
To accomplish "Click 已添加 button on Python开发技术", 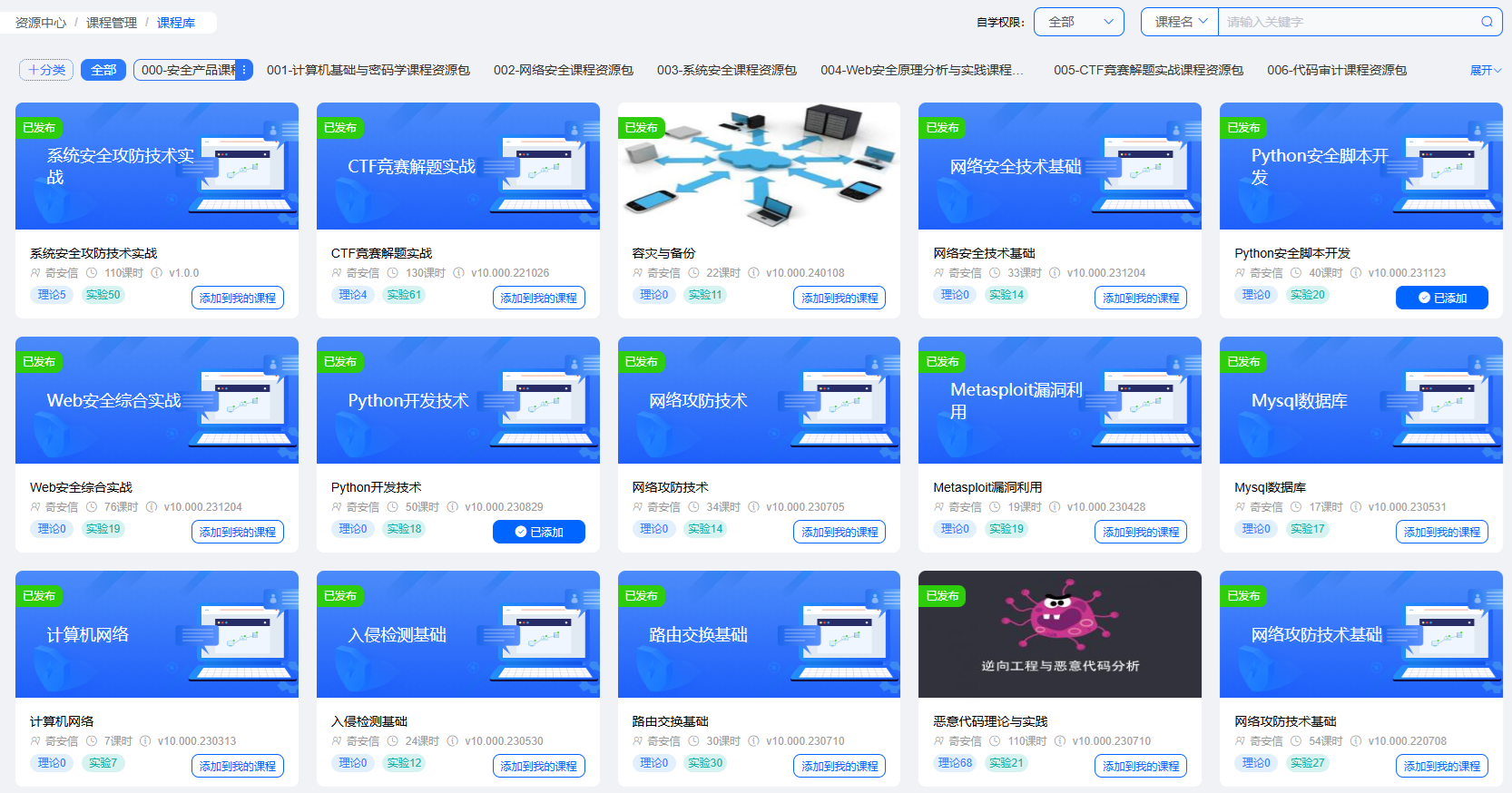I will [539, 532].
